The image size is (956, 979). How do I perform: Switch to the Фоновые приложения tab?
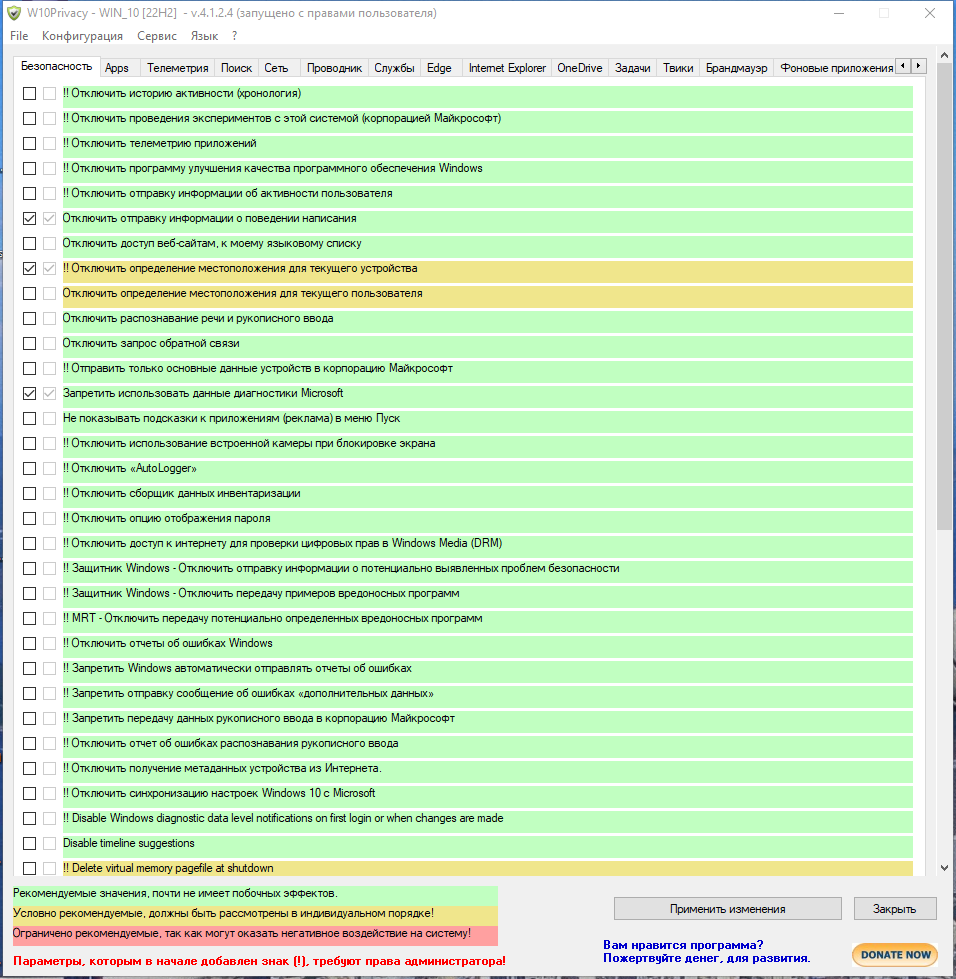[836, 68]
